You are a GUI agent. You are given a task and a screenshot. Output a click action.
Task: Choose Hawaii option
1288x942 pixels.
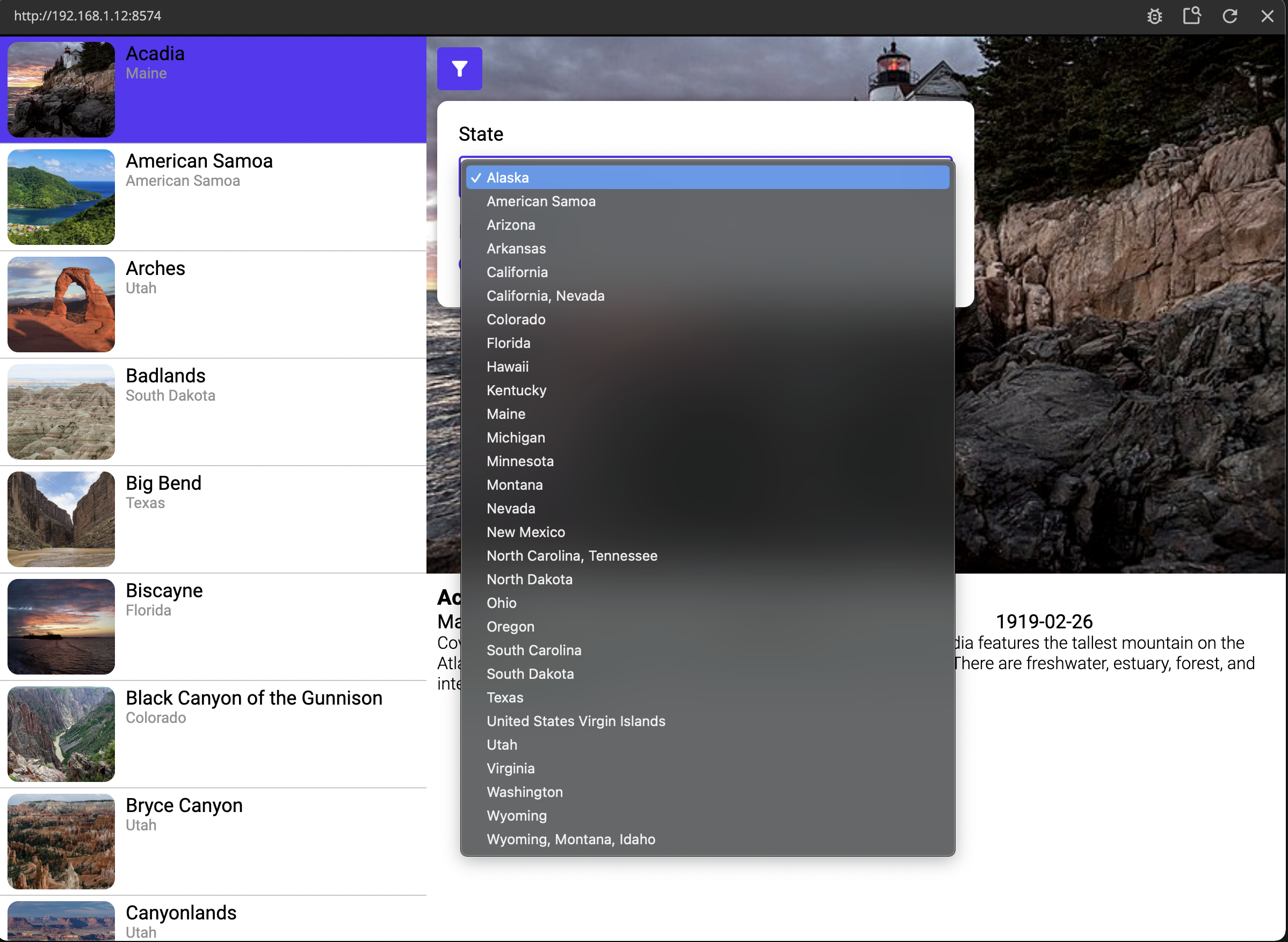[707, 367]
